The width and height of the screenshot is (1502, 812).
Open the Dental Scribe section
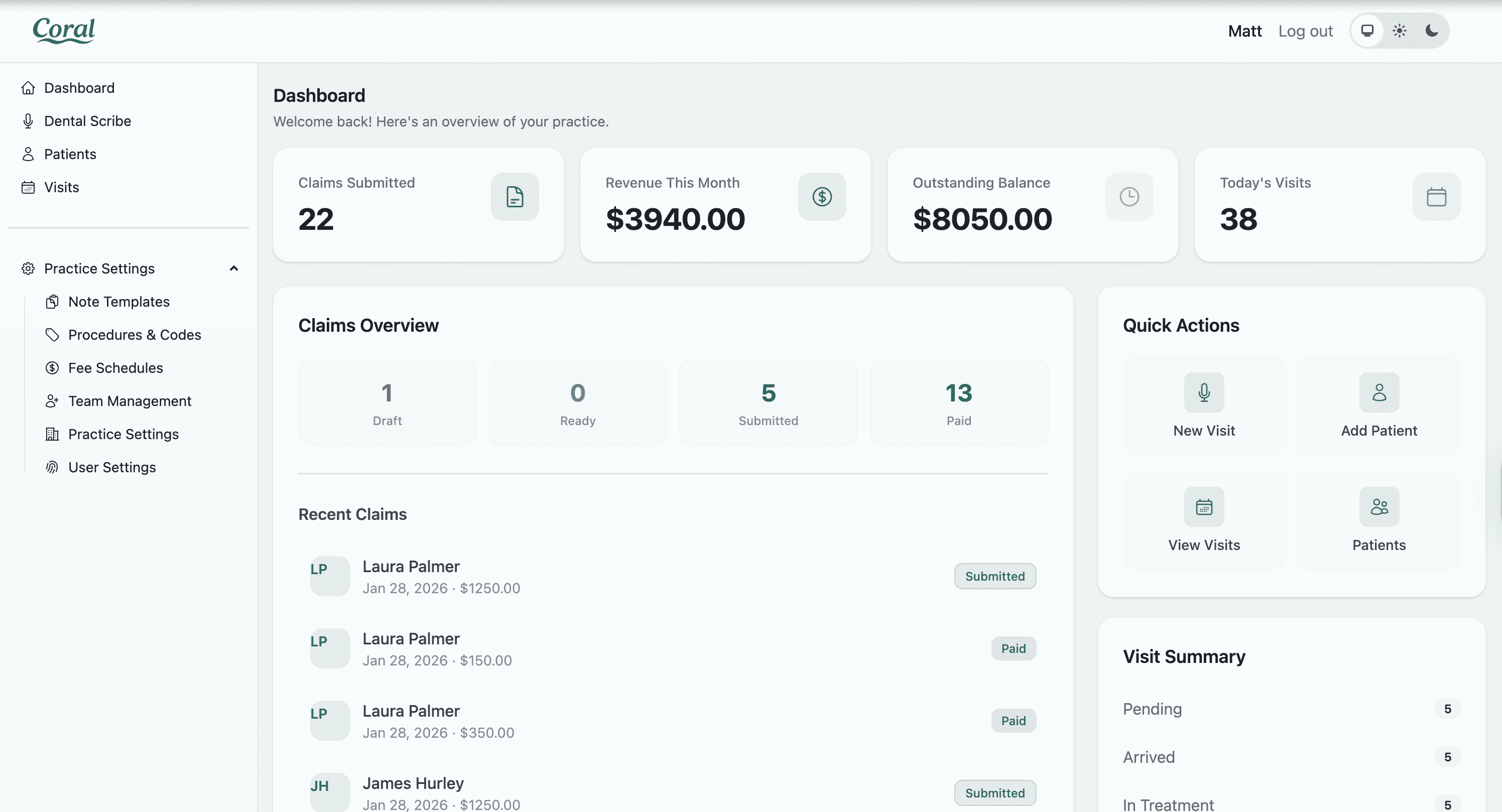click(87, 120)
